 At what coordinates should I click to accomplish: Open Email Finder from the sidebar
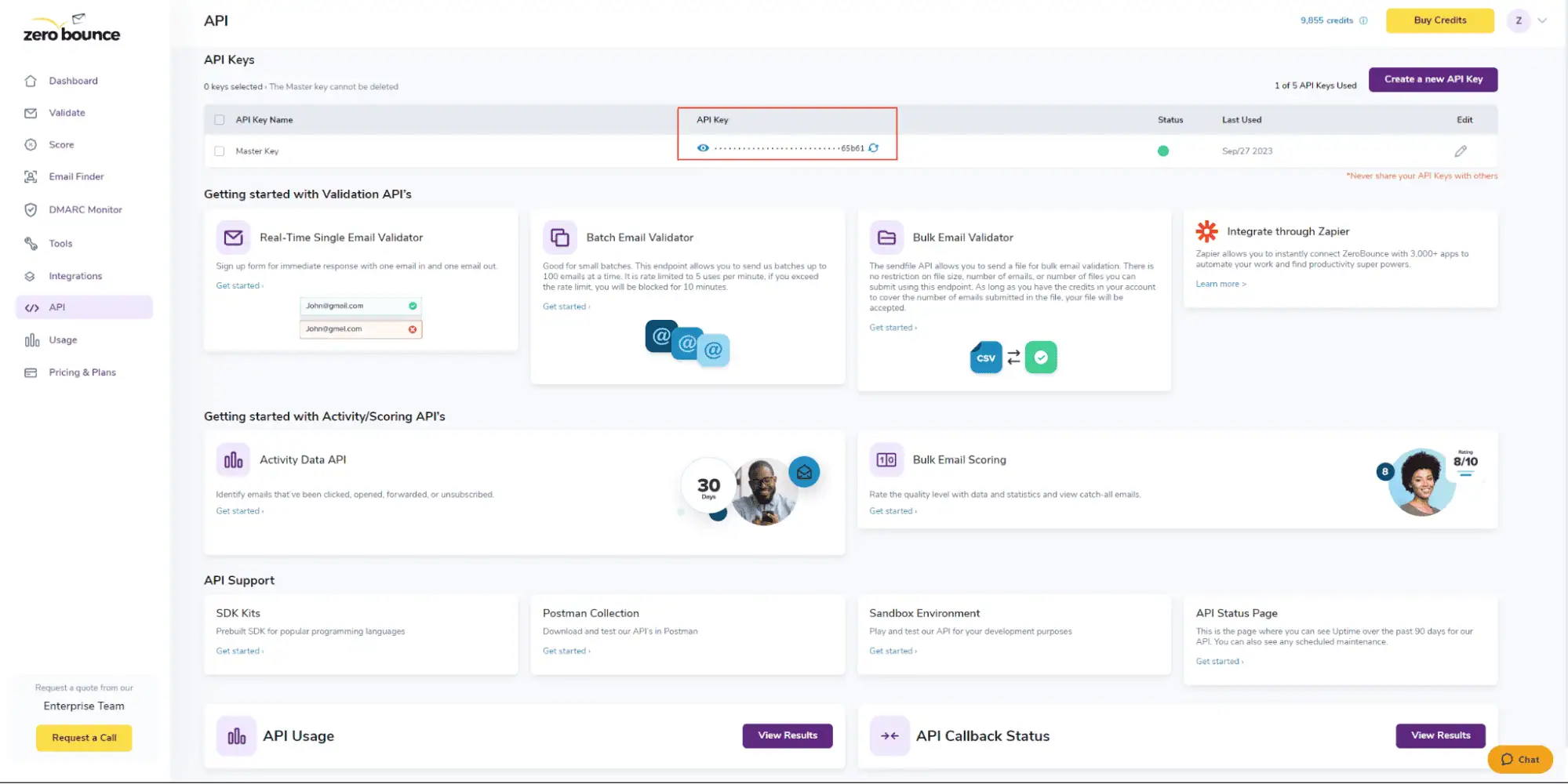(76, 176)
